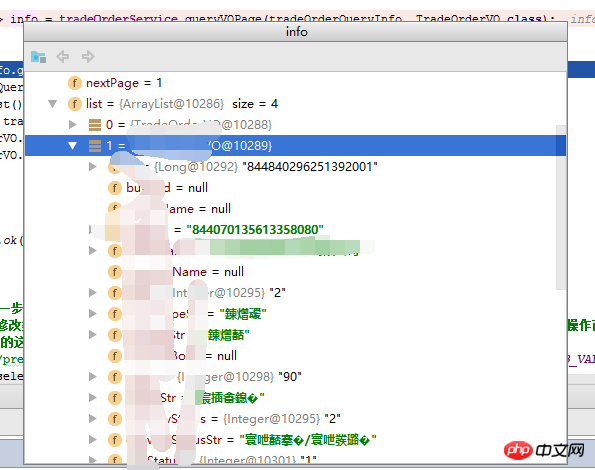The width and height of the screenshot is (595, 470).
Task: Go back using the left arrow icon
Action: (x=63, y=57)
